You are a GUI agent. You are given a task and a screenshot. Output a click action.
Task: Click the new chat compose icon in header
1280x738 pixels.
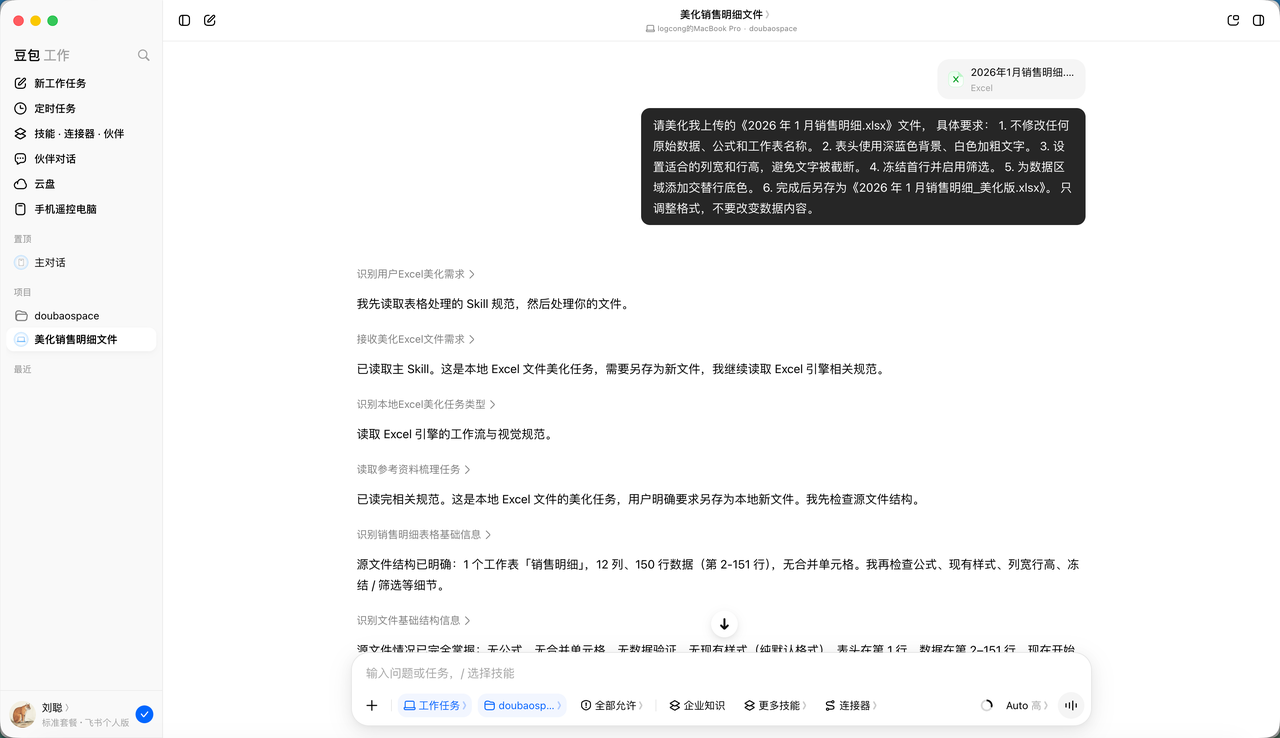click(x=210, y=20)
